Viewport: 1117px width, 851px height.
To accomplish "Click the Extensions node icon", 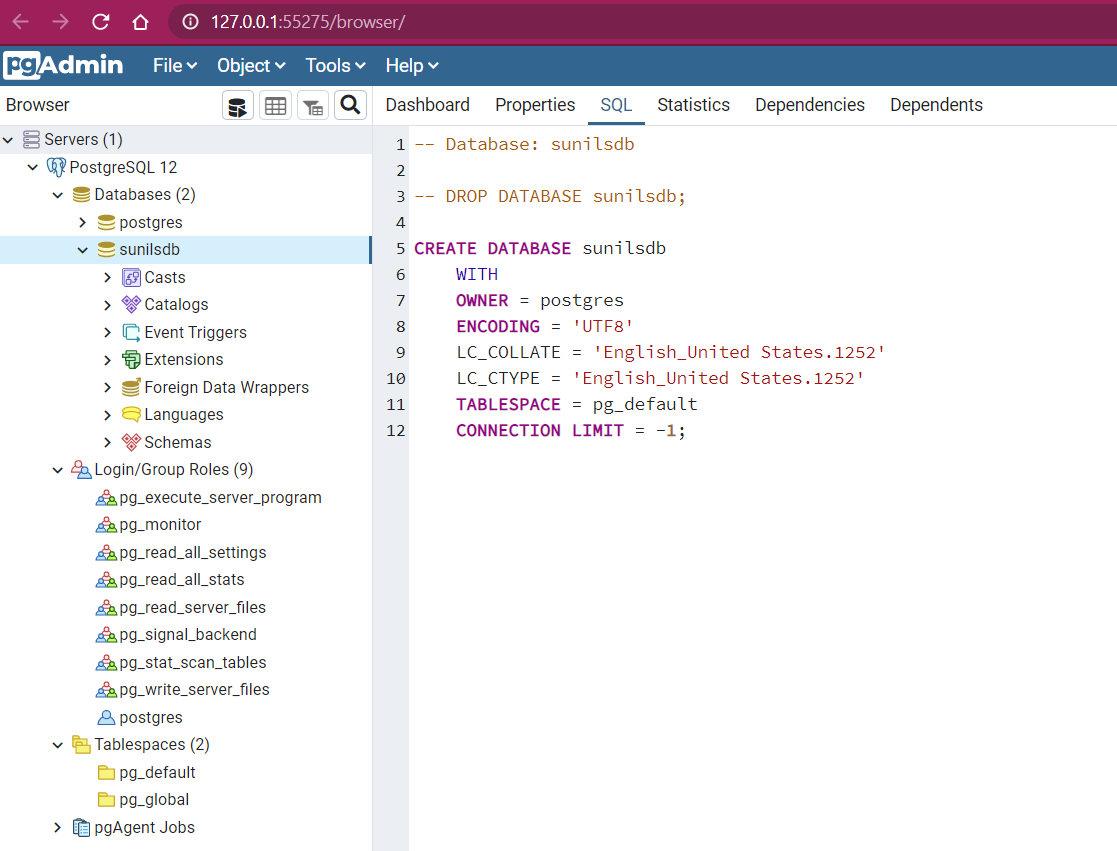I will pyautogui.click(x=131, y=360).
